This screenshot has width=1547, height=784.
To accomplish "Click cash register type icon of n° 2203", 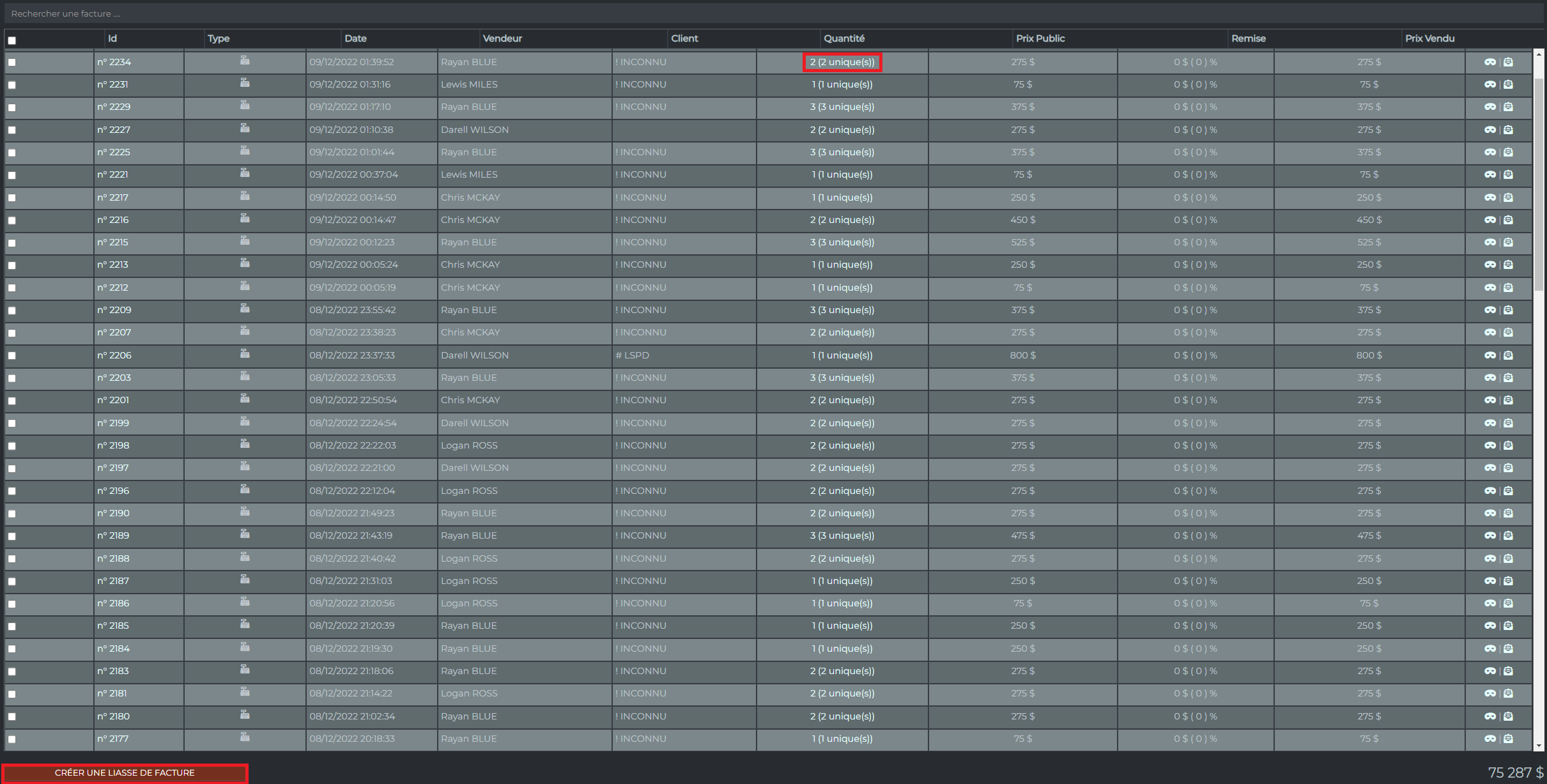I will point(245,376).
